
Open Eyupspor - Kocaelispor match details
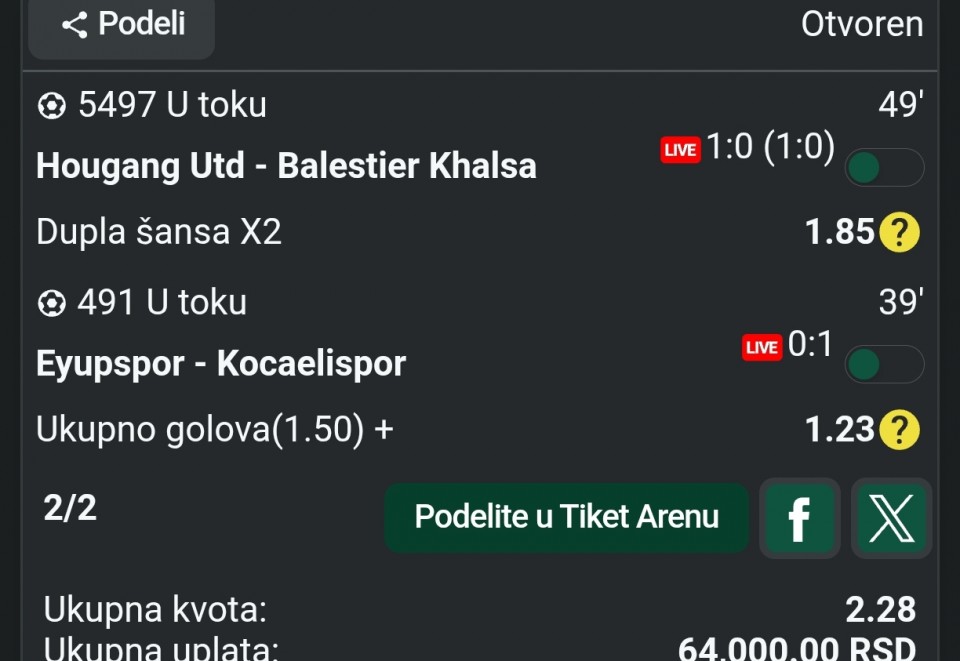221,363
